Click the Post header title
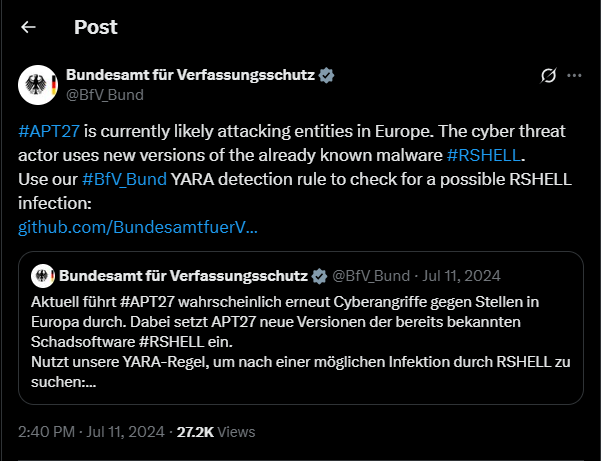Viewport: 601px width, 461px height. coord(96,27)
